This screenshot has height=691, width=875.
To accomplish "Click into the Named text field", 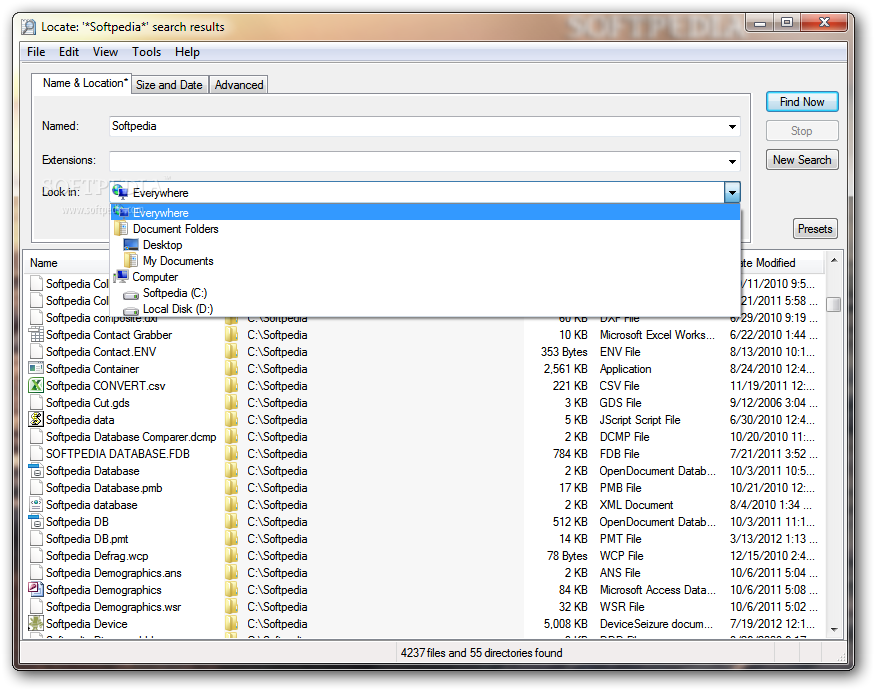I will tap(417, 126).
